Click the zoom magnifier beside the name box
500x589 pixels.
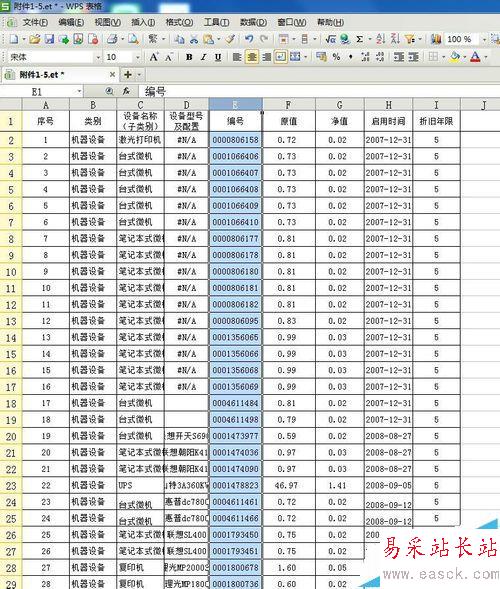[x=109, y=91]
